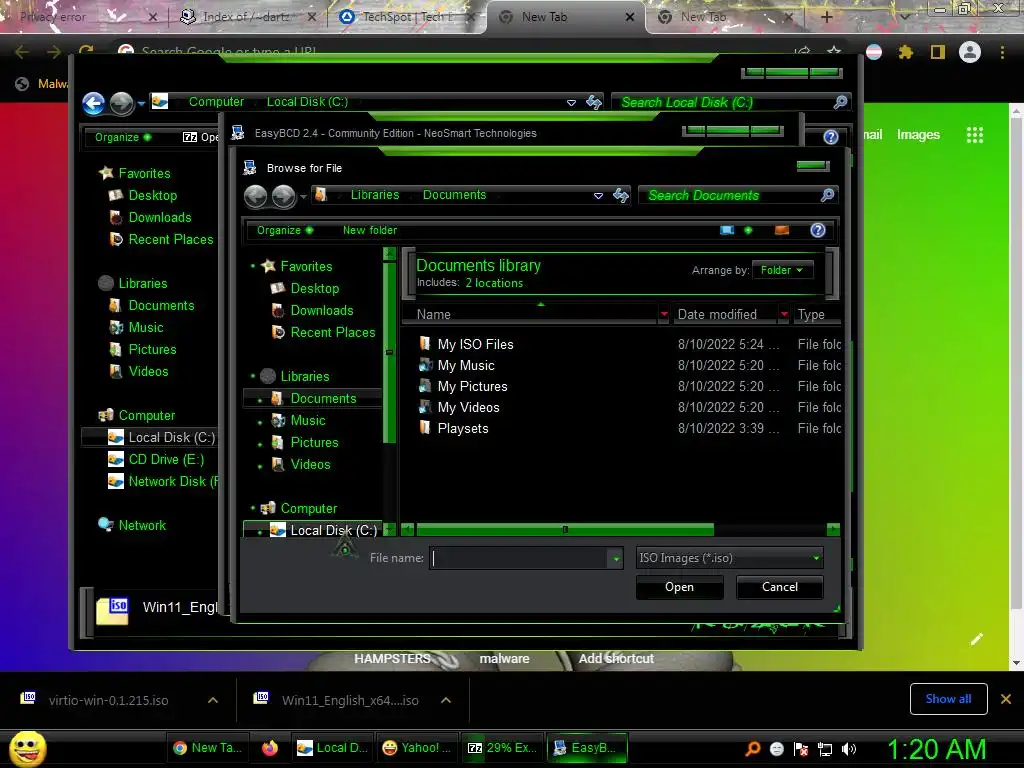Switch to Index of Chrome tab
Viewport: 1024px width, 768px height.
coord(248,18)
